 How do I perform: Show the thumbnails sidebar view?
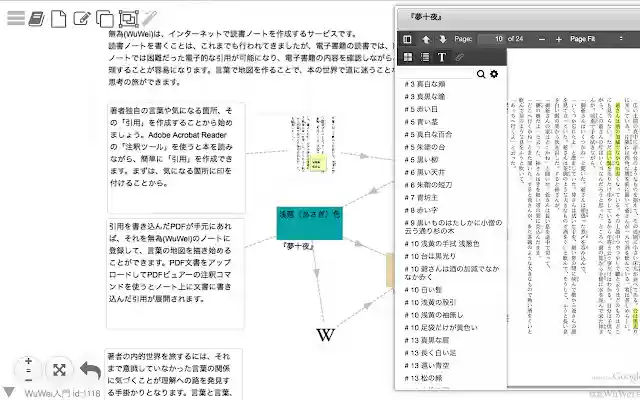coord(408,57)
